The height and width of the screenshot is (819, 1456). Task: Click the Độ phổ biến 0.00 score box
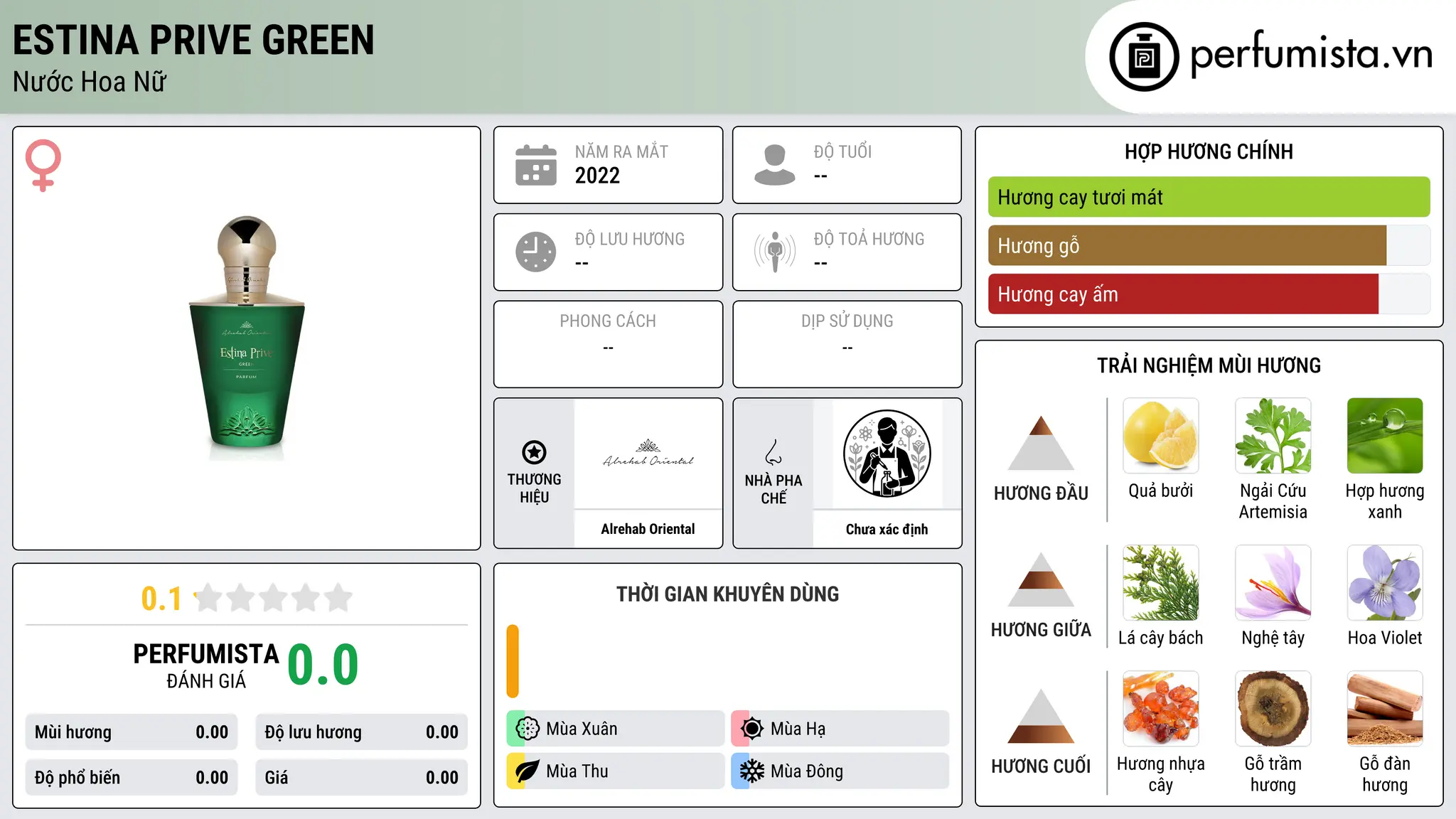tap(132, 778)
